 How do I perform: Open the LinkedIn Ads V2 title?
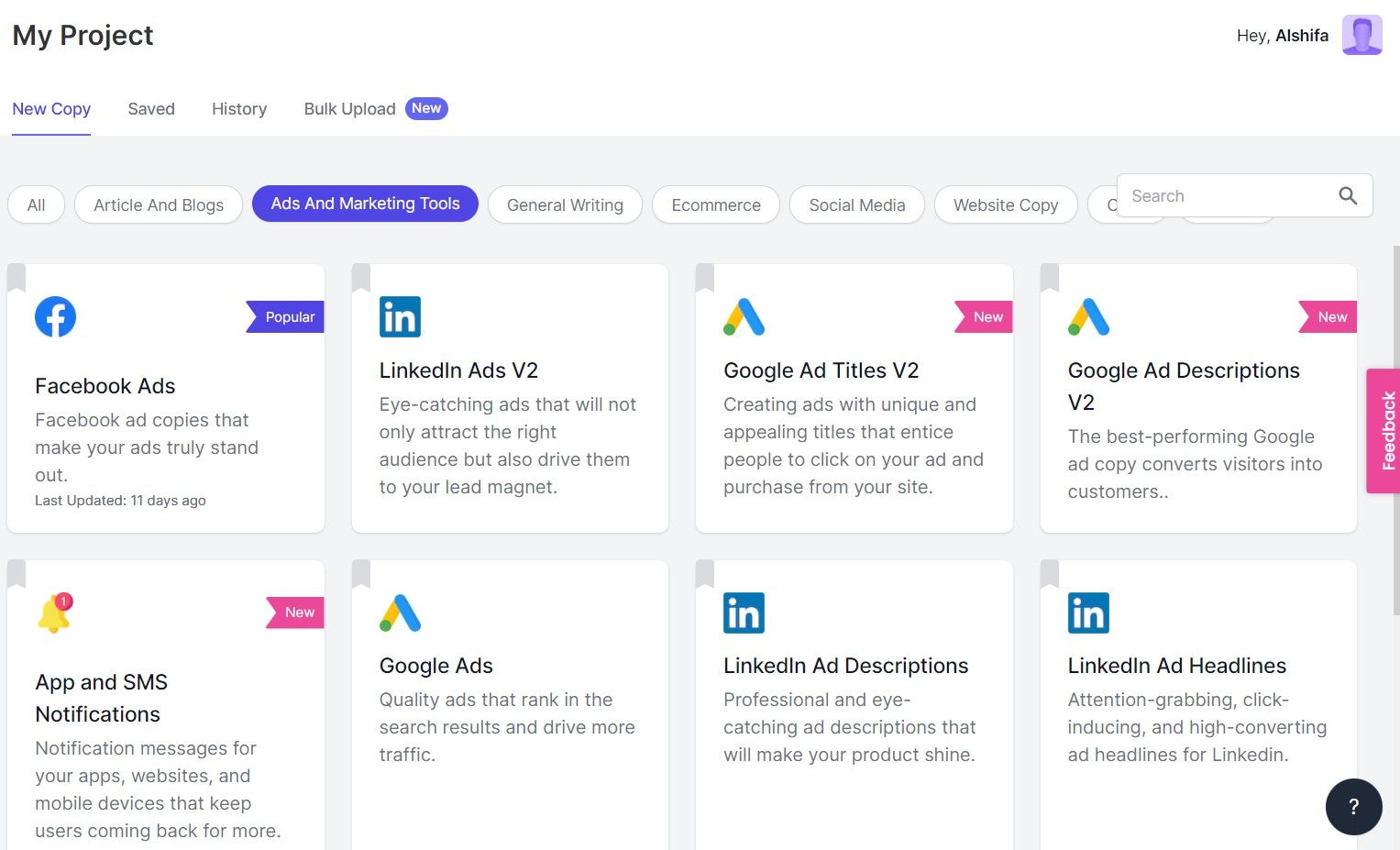(458, 370)
